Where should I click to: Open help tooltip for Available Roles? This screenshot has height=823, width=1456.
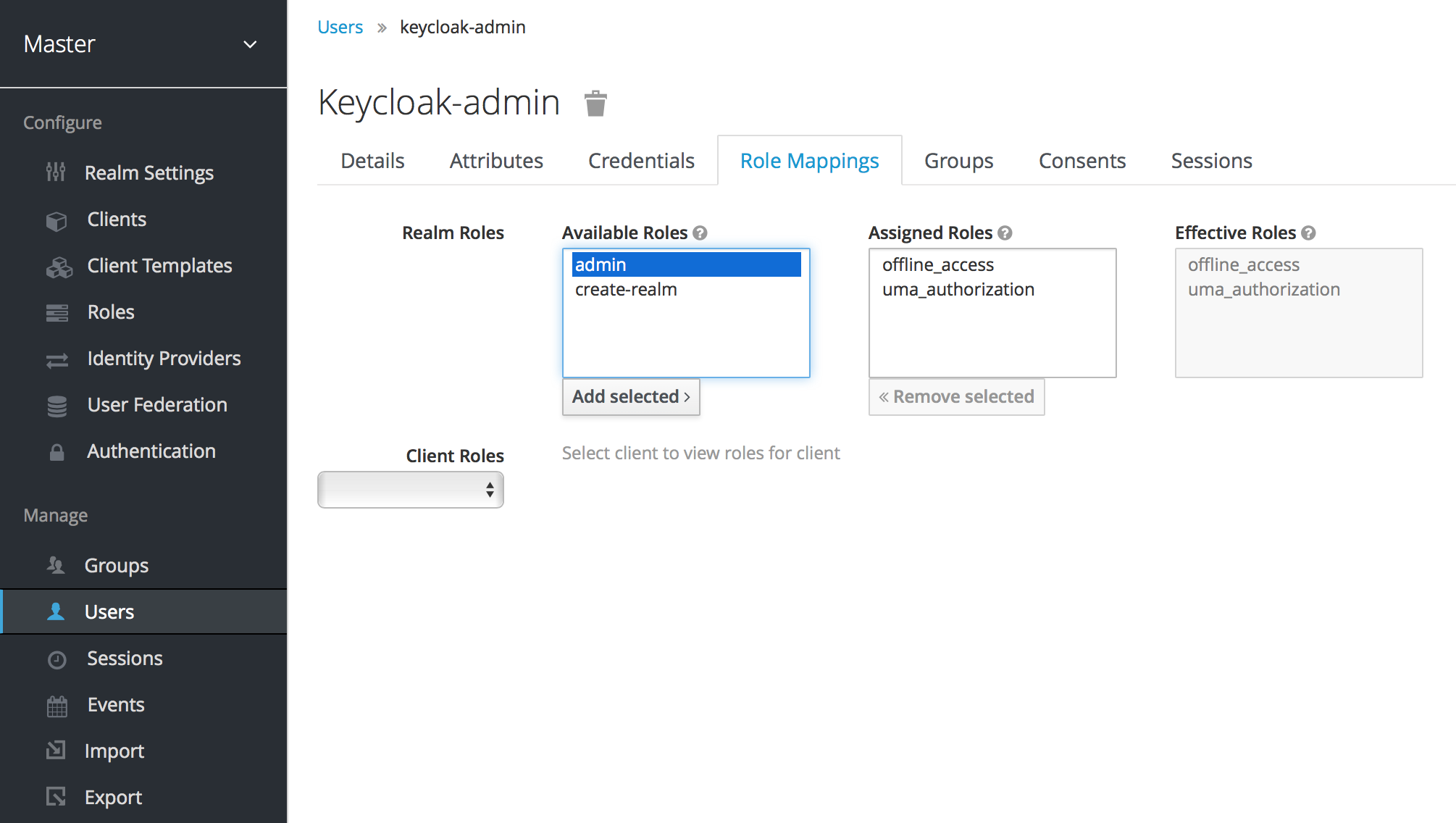tap(700, 233)
